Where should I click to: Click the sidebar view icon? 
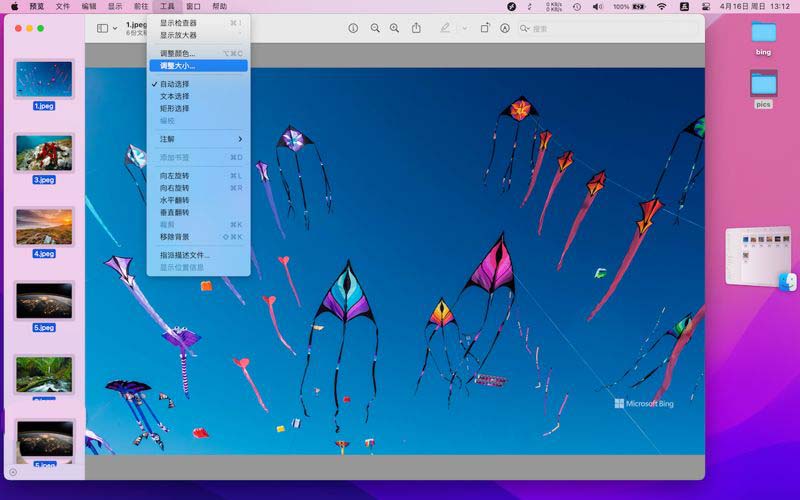[x=102, y=28]
